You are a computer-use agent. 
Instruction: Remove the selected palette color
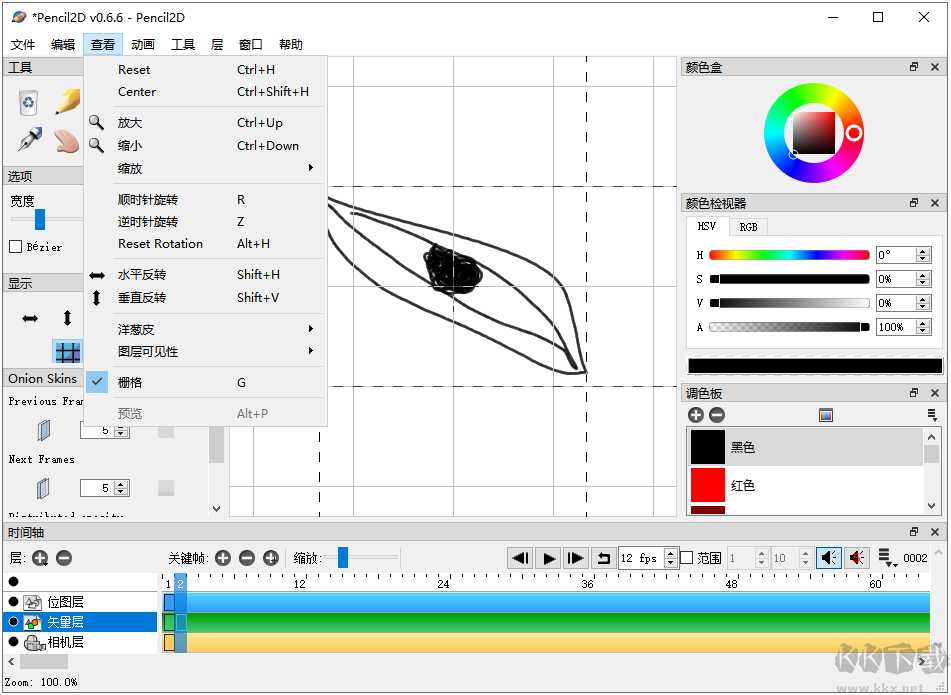[716, 414]
